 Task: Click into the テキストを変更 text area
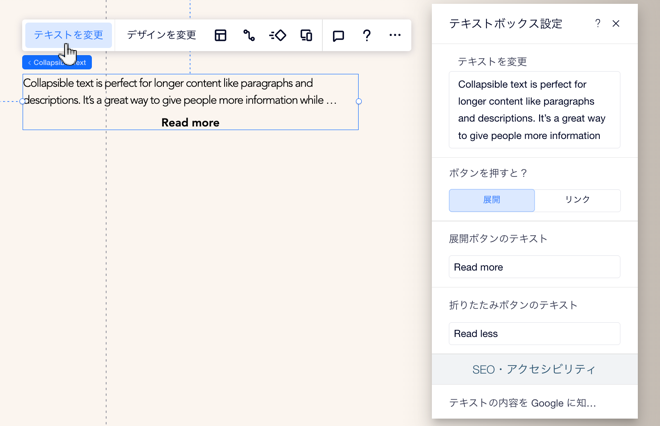point(535,110)
